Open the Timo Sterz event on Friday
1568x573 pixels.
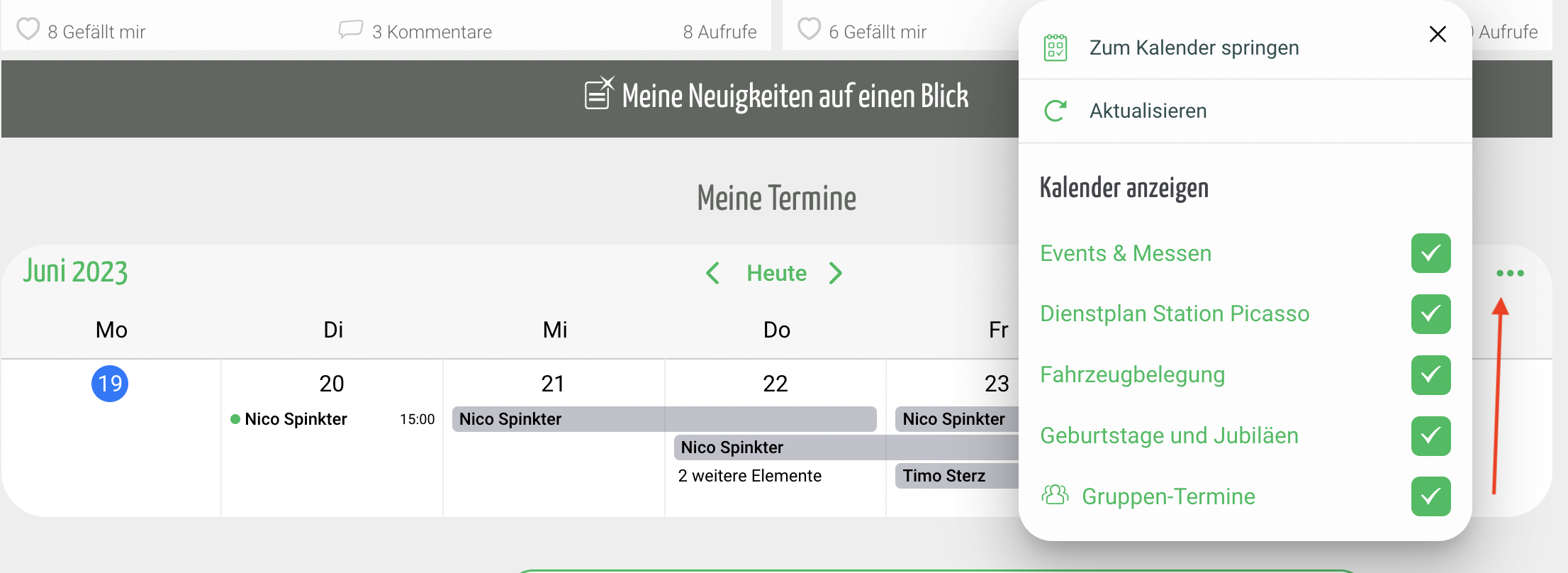click(957, 476)
